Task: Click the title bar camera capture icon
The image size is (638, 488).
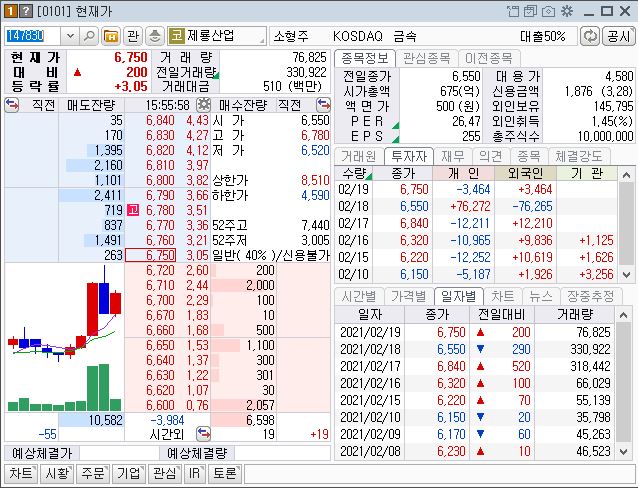Action: coord(548,11)
